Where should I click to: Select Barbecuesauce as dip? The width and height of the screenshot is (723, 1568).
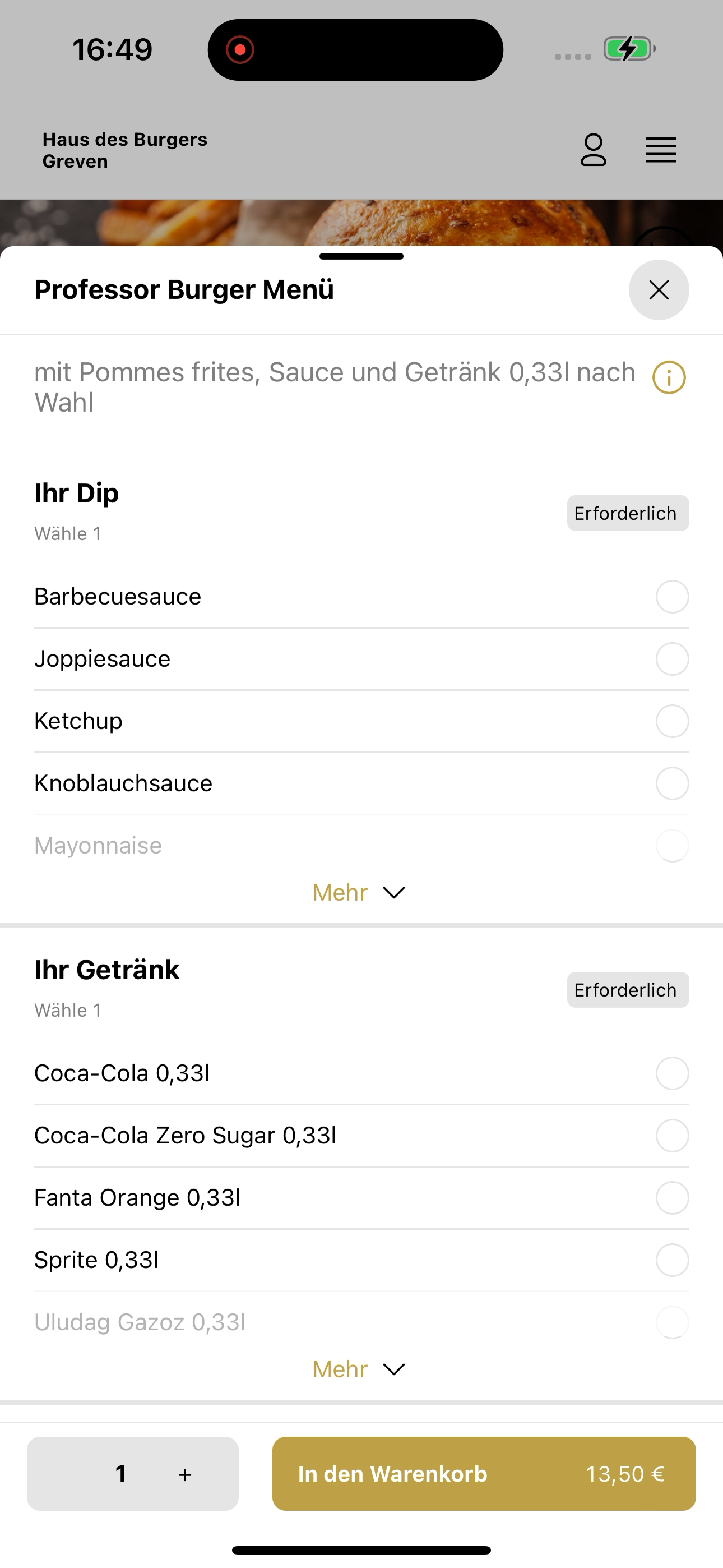pyautogui.click(x=361, y=597)
